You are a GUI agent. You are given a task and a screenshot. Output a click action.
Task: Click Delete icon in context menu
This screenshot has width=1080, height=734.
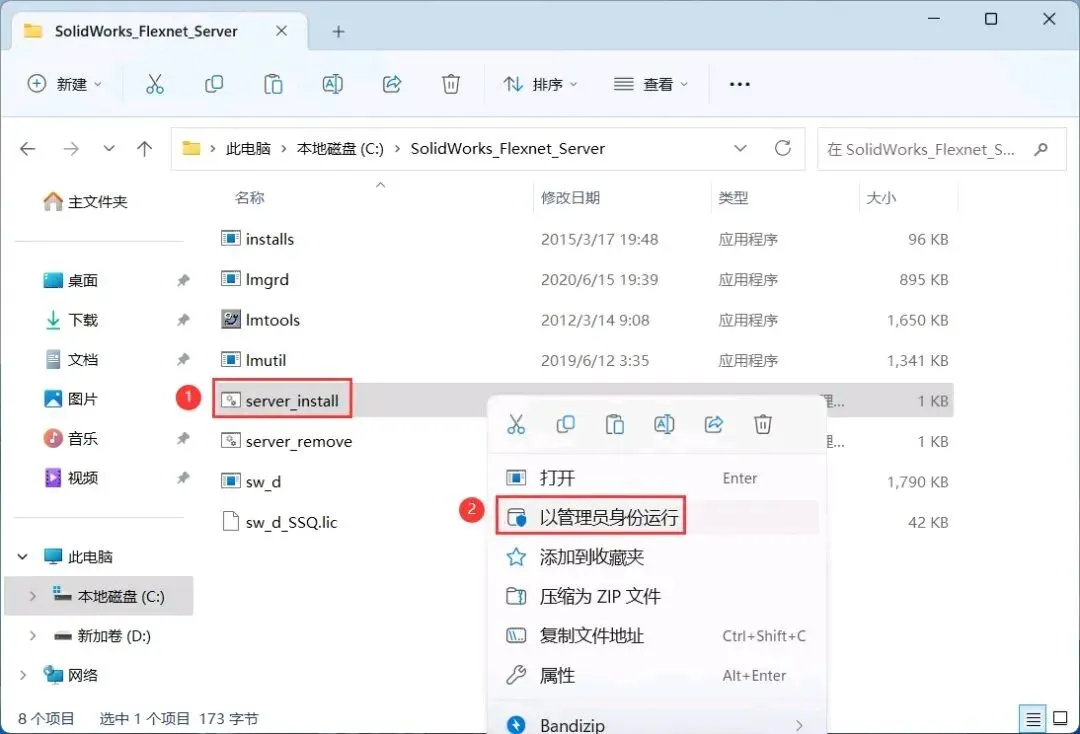[x=762, y=424]
